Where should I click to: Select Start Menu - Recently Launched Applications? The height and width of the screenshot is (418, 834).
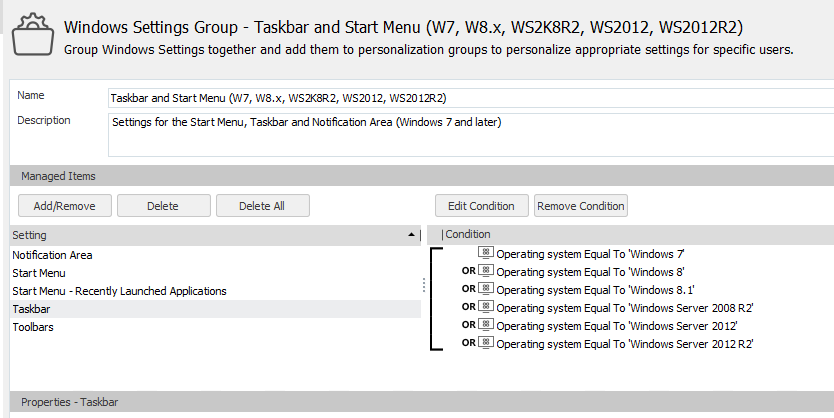119,291
